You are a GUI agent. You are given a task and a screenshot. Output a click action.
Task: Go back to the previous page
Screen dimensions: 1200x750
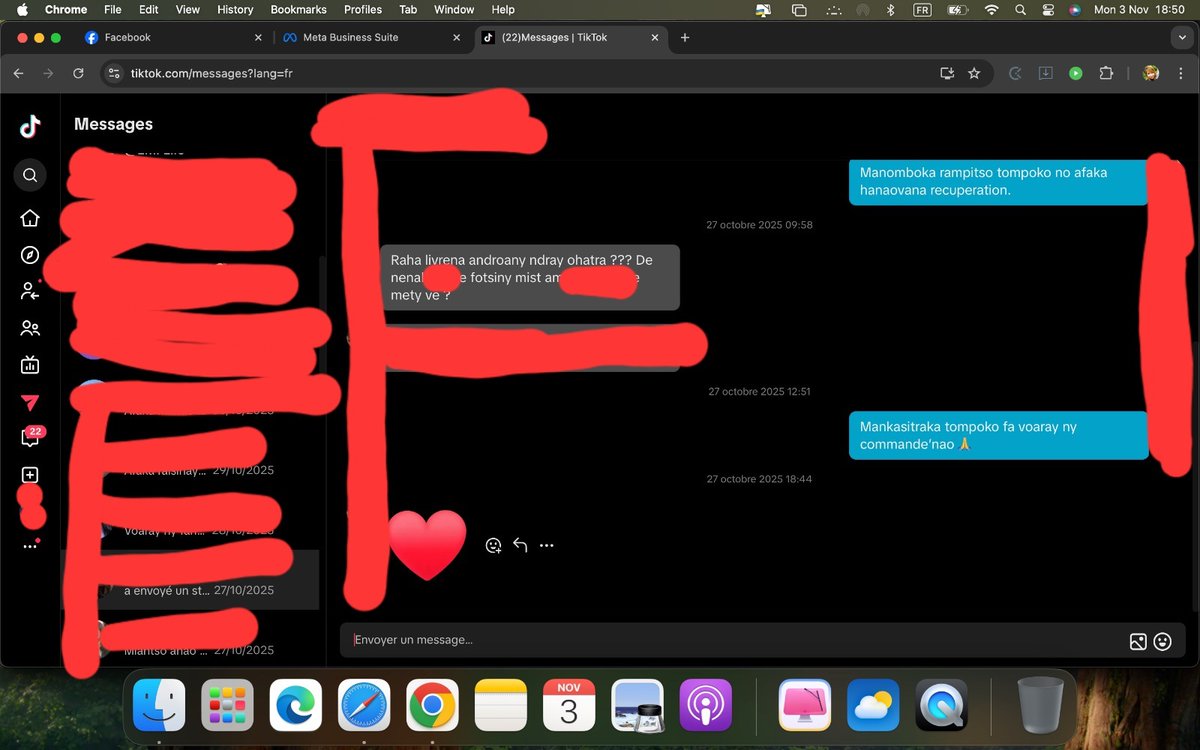tap(18, 73)
